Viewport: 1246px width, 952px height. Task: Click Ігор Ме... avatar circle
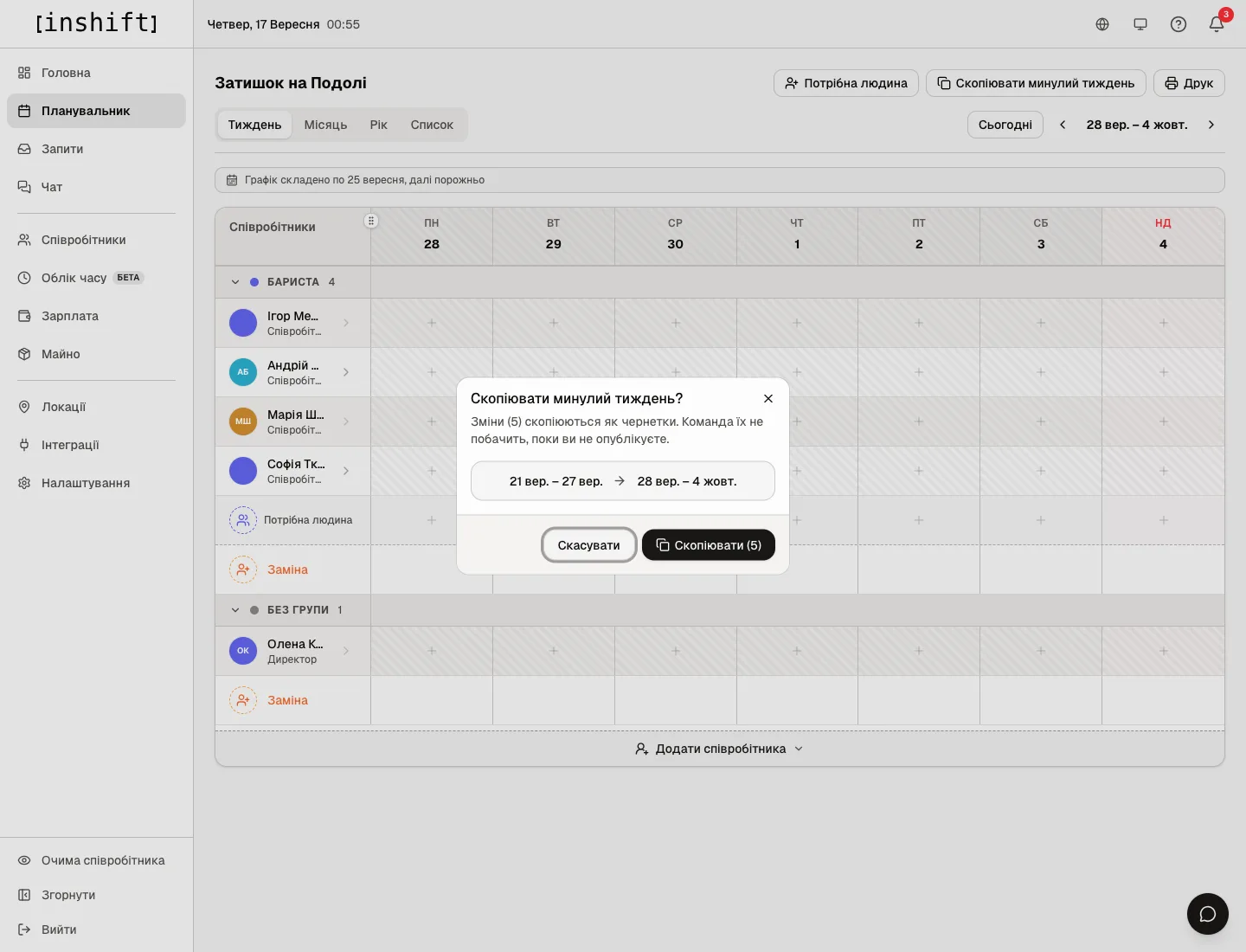pyautogui.click(x=243, y=323)
